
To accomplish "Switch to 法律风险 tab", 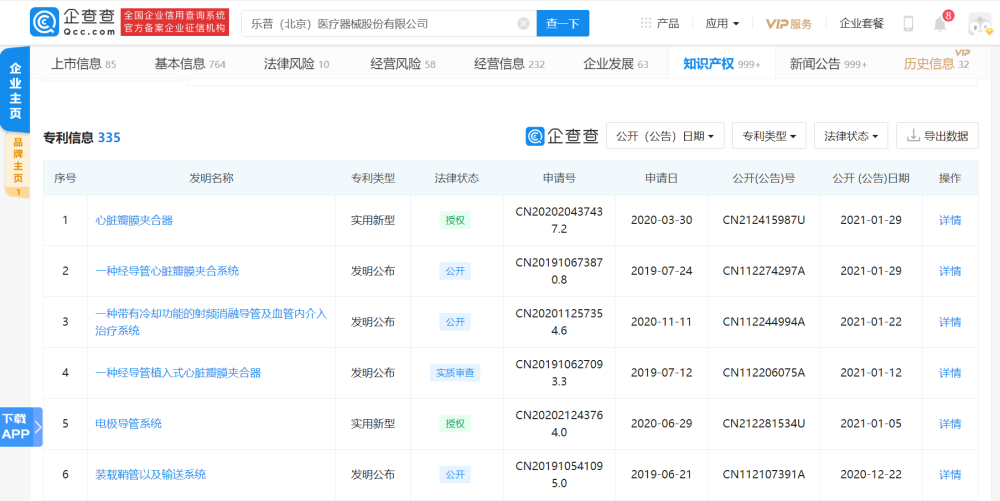I will tap(297, 64).
